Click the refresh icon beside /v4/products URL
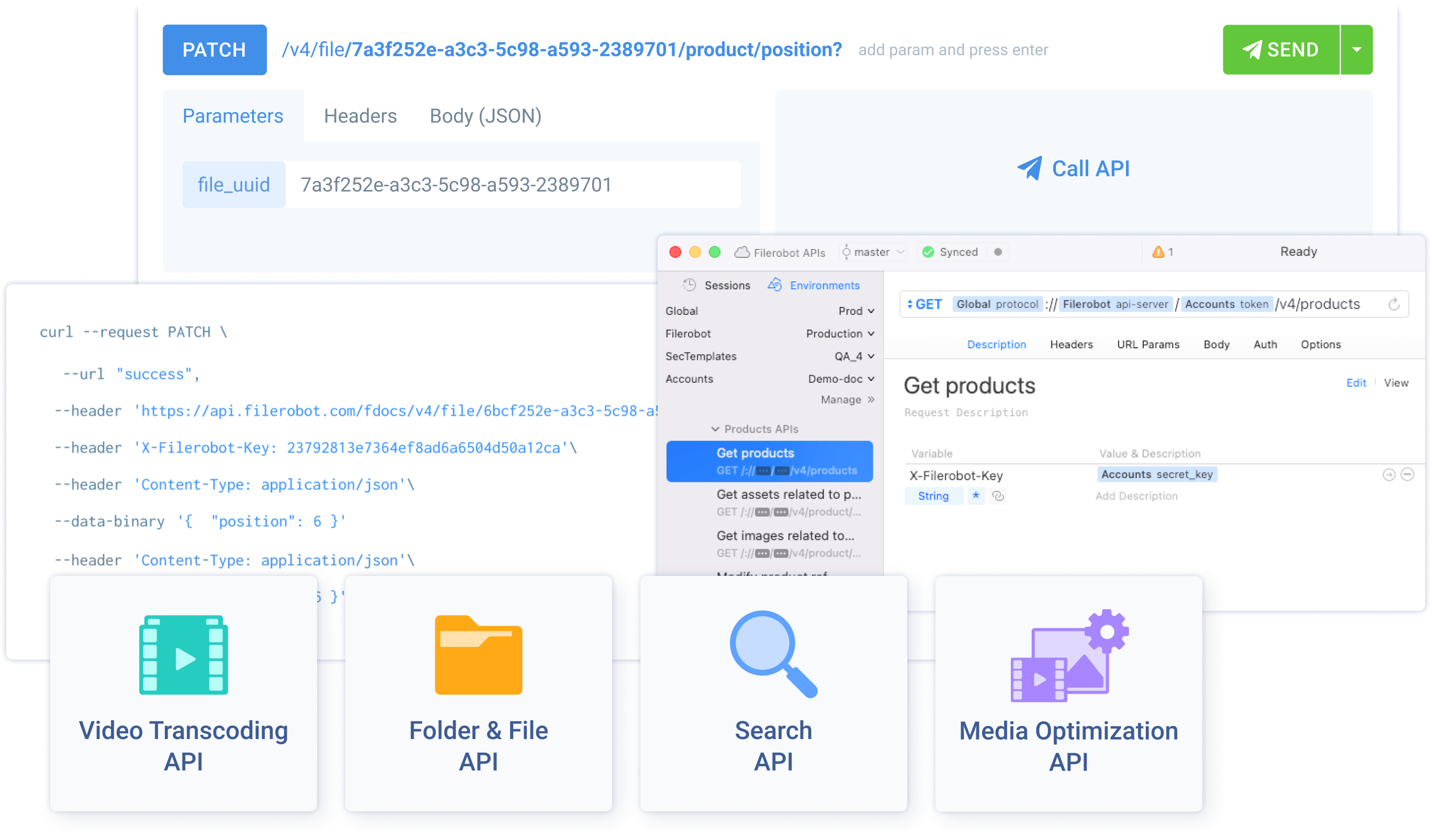1432x840 pixels. [1394, 304]
